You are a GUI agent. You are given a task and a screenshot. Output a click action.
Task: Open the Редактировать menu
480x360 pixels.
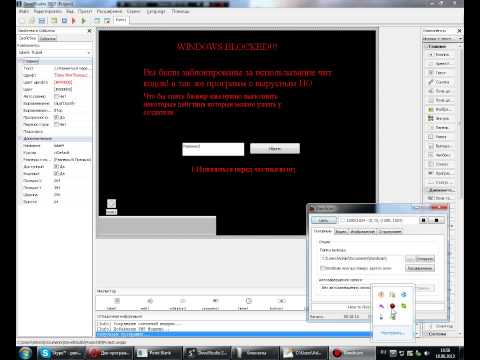(48, 11)
